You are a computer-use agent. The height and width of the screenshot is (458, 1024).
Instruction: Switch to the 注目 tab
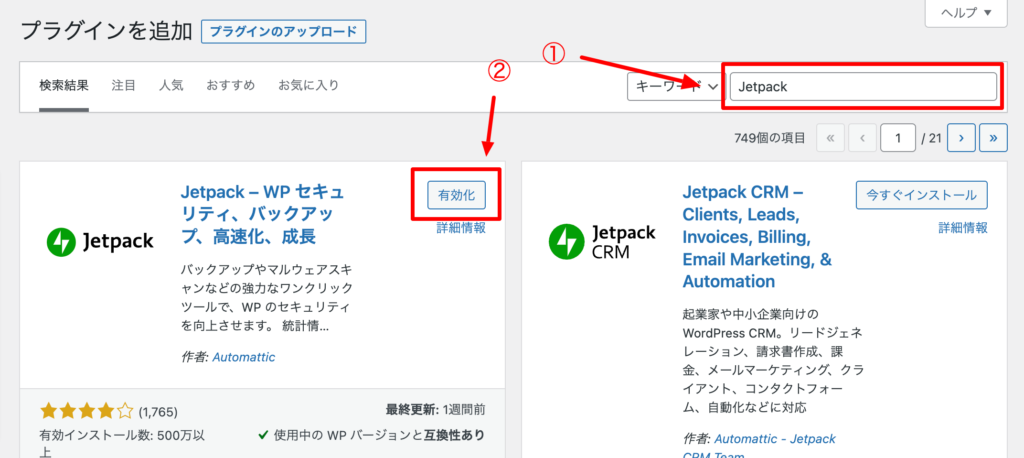click(x=123, y=85)
